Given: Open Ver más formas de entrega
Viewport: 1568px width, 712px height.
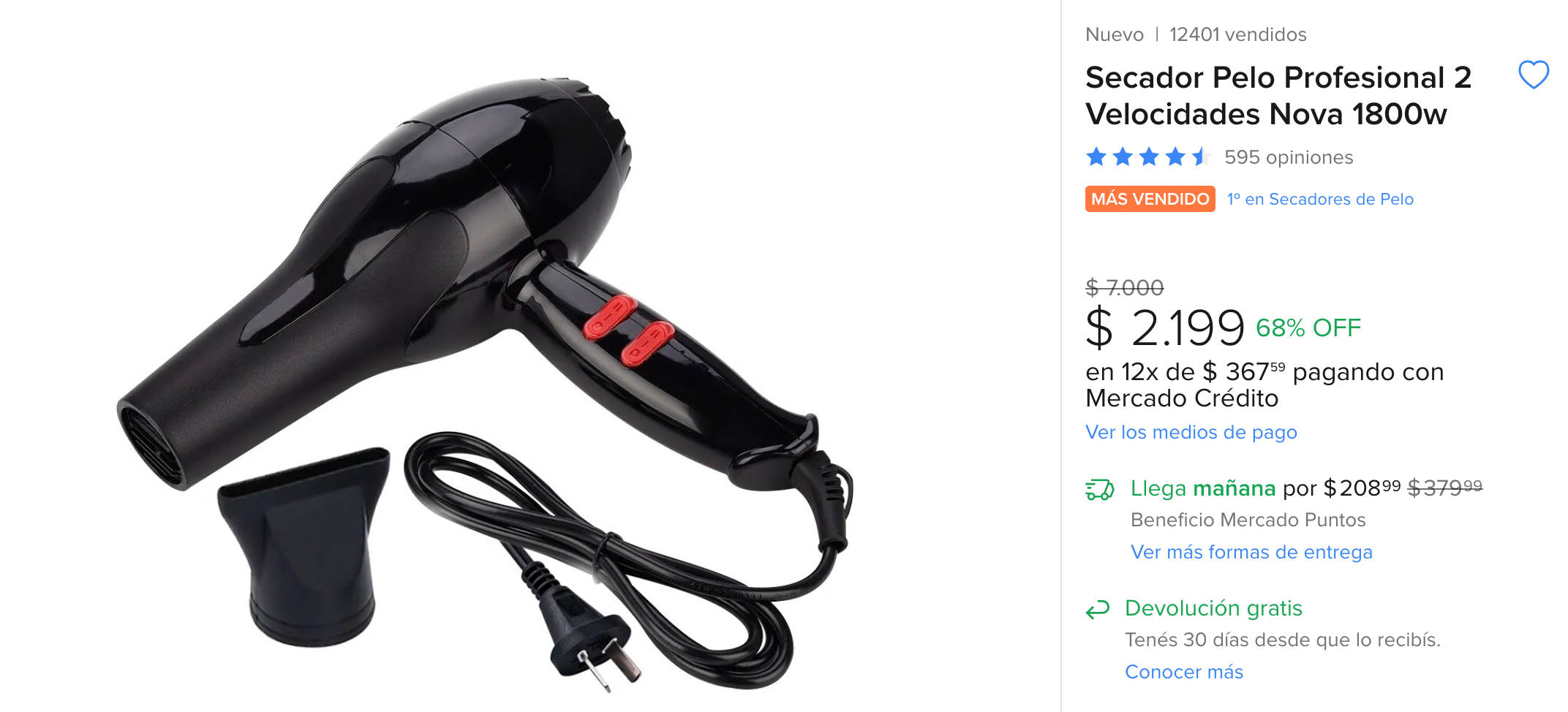Looking at the screenshot, I should [1251, 552].
